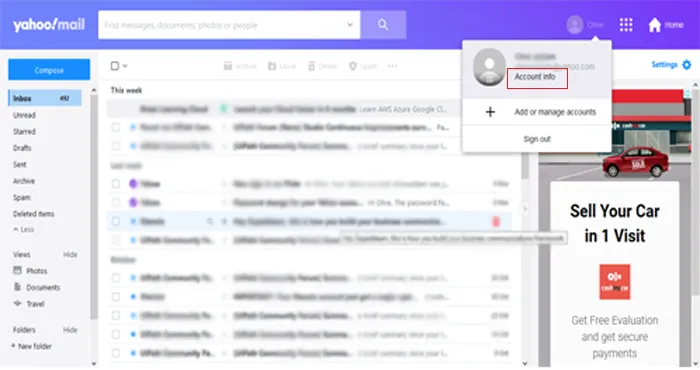
Task: Click the Delete trash toolbar icon
Action: [x=312, y=66]
